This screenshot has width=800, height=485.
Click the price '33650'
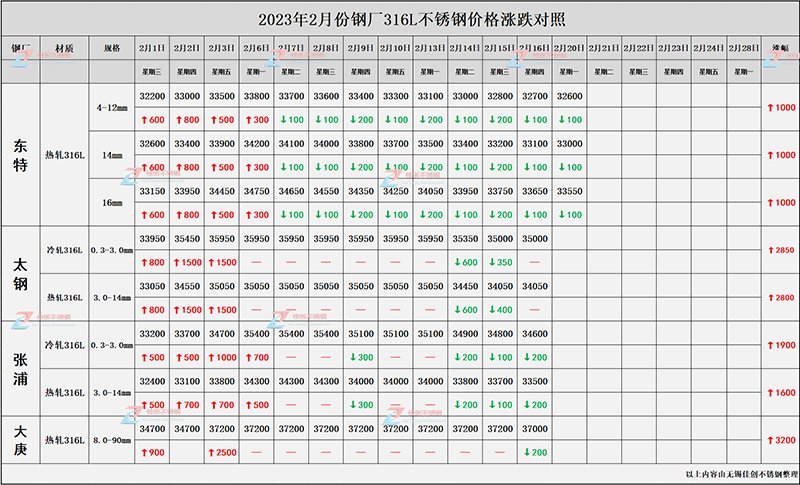[535, 191]
